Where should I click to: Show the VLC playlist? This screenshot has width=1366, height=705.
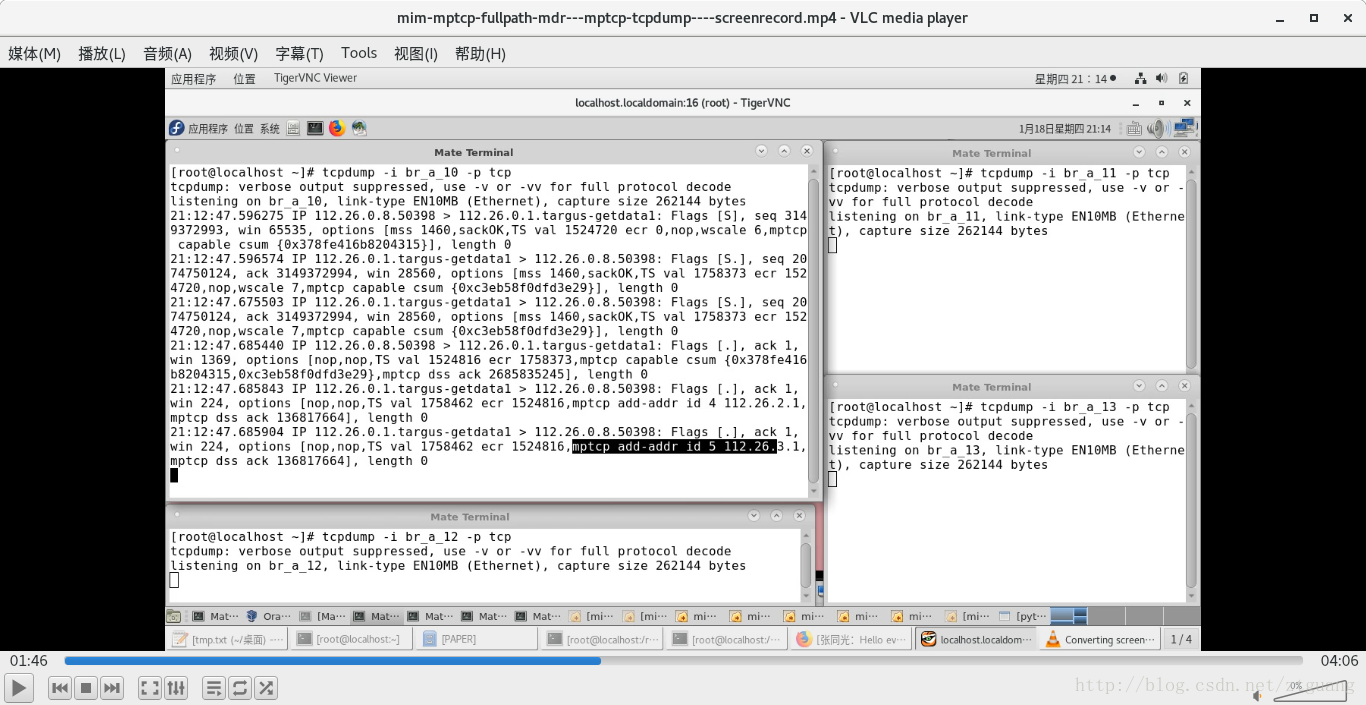pyautogui.click(x=214, y=687)
